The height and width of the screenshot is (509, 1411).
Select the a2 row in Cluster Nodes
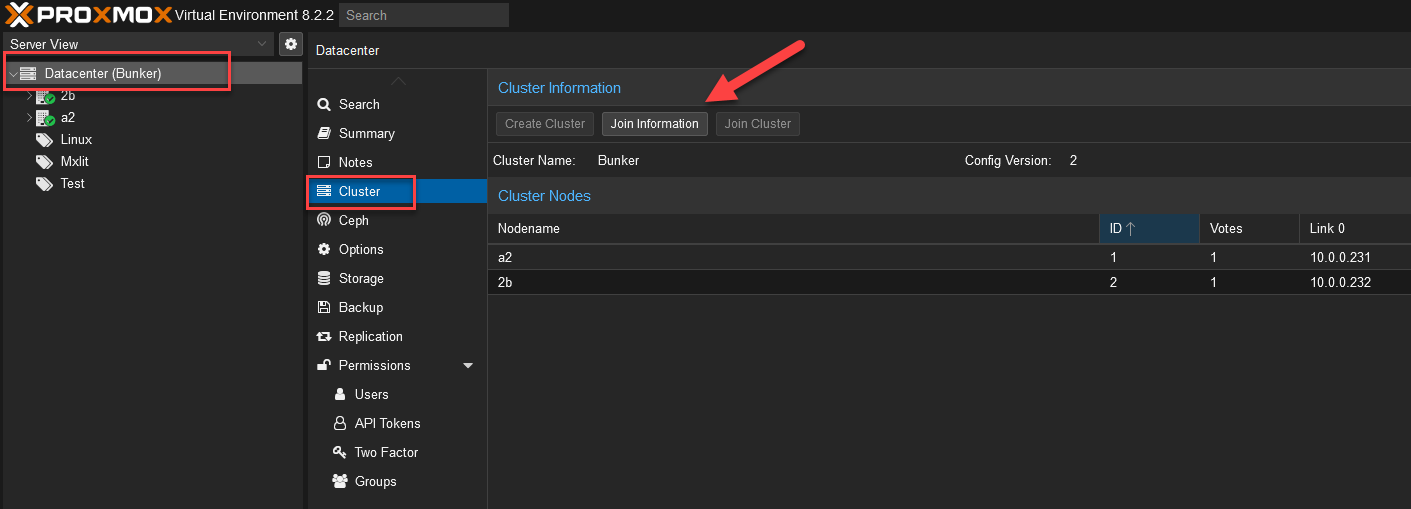point(949,257)
